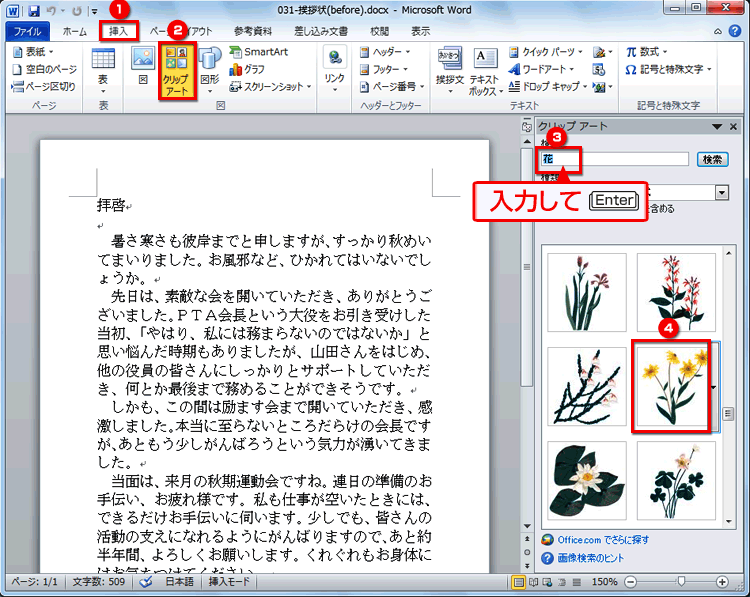This screenshot has height=597, width=750.
Task: Click the zoom in plus button
Action: (x=722, y=582)
